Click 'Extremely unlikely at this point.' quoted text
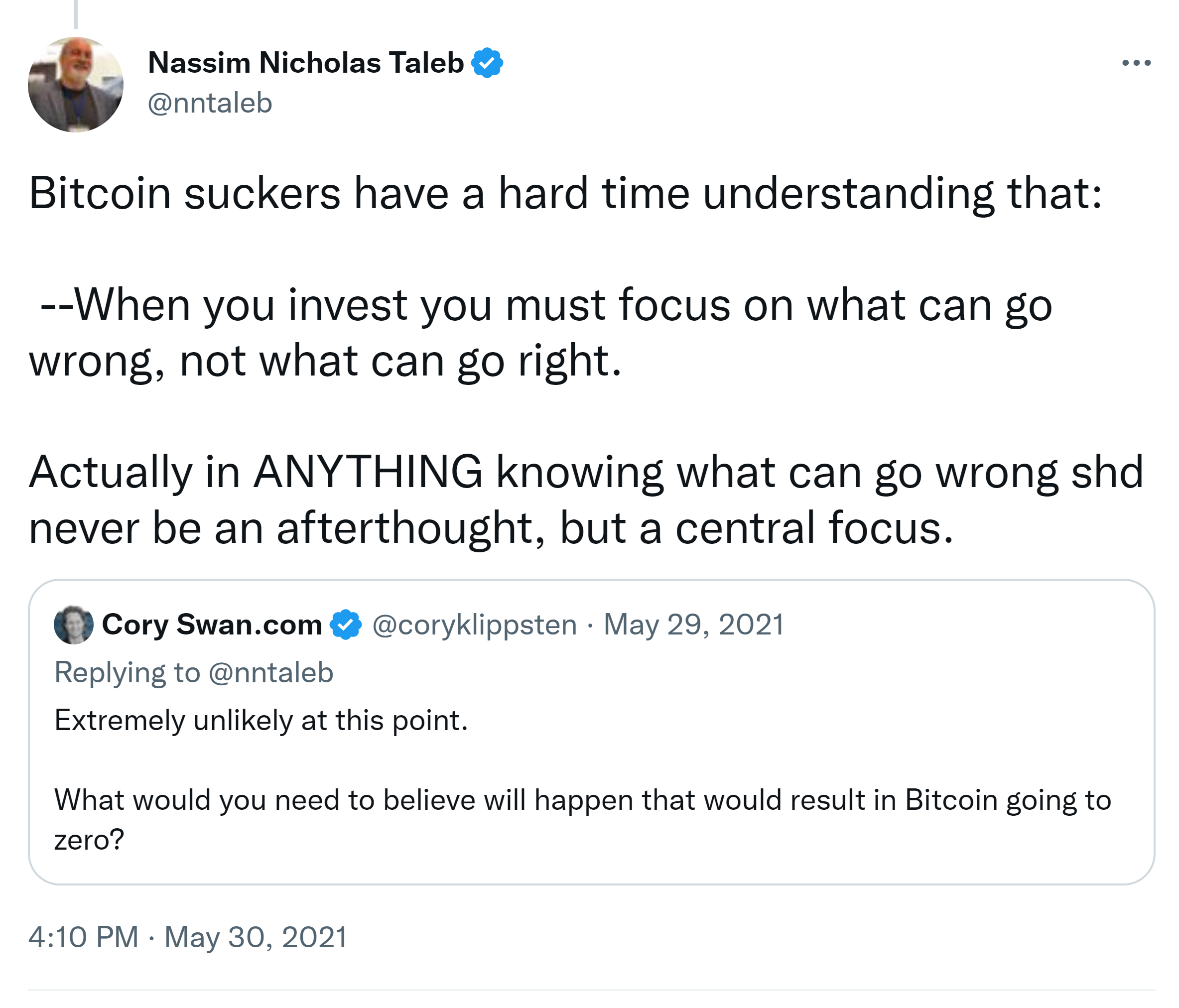This screenshot has width=1179, height=1008. pos(261,720)
